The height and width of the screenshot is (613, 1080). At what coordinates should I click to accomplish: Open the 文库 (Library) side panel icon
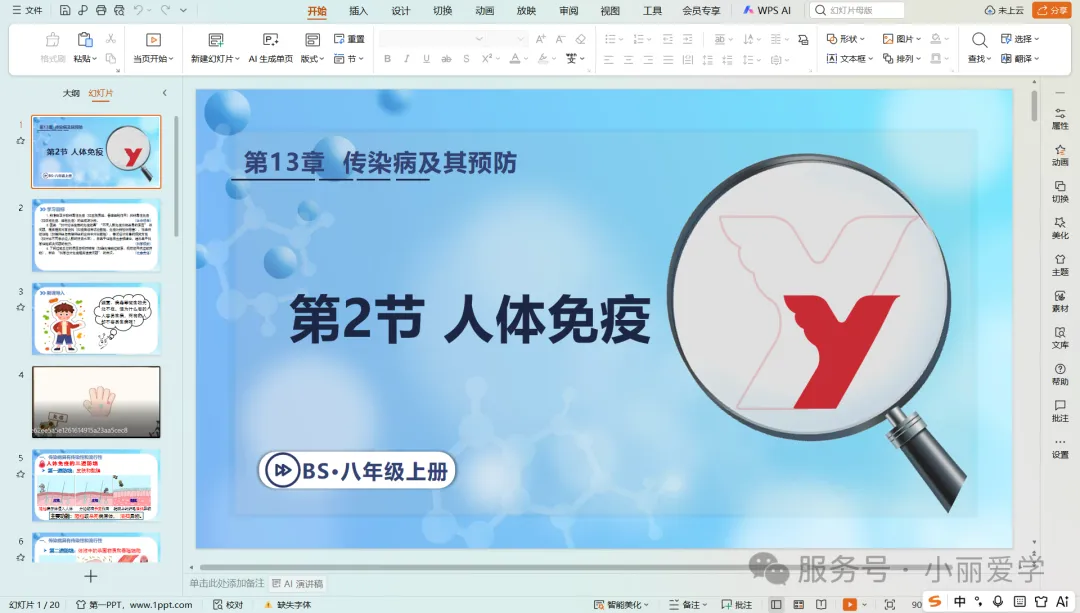[x=1060, y=337]
